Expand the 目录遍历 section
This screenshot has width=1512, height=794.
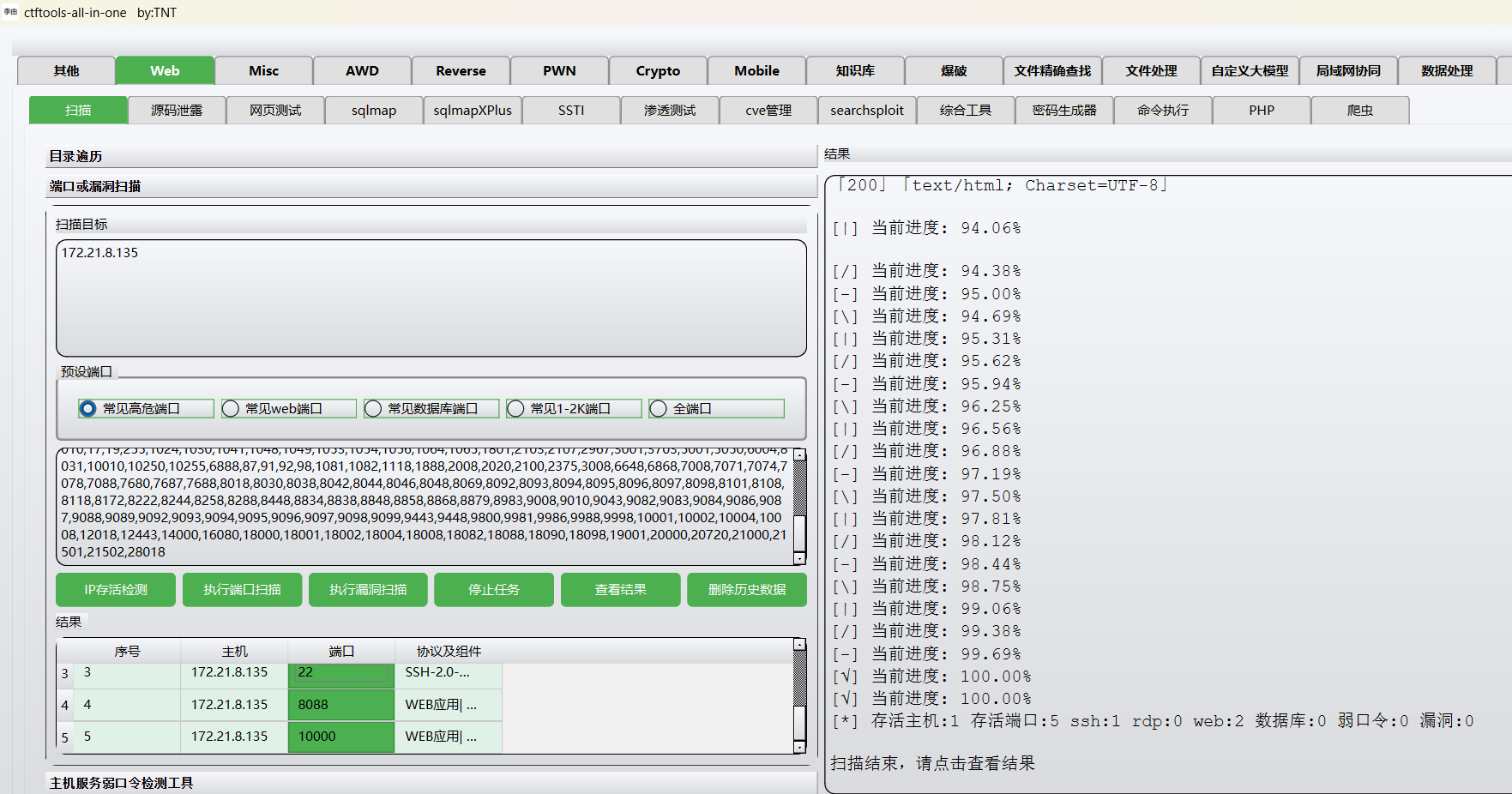431,156
